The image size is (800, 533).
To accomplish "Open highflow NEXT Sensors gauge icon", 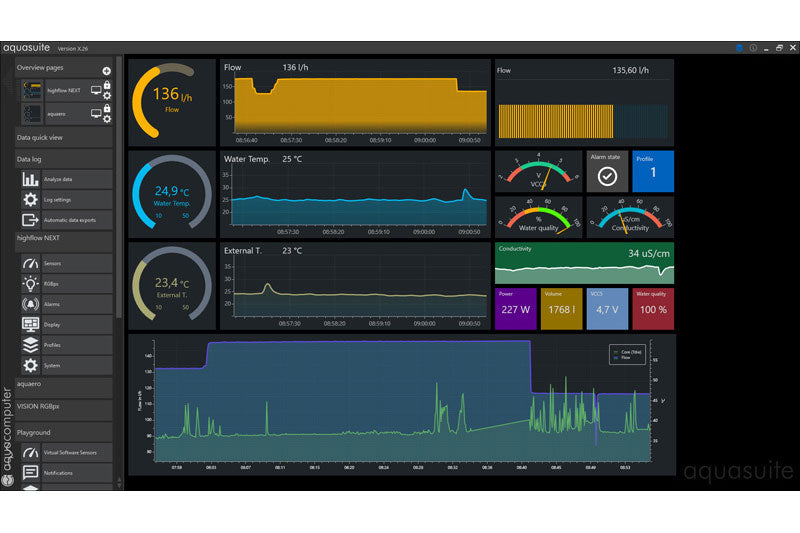I will (30, 262).
